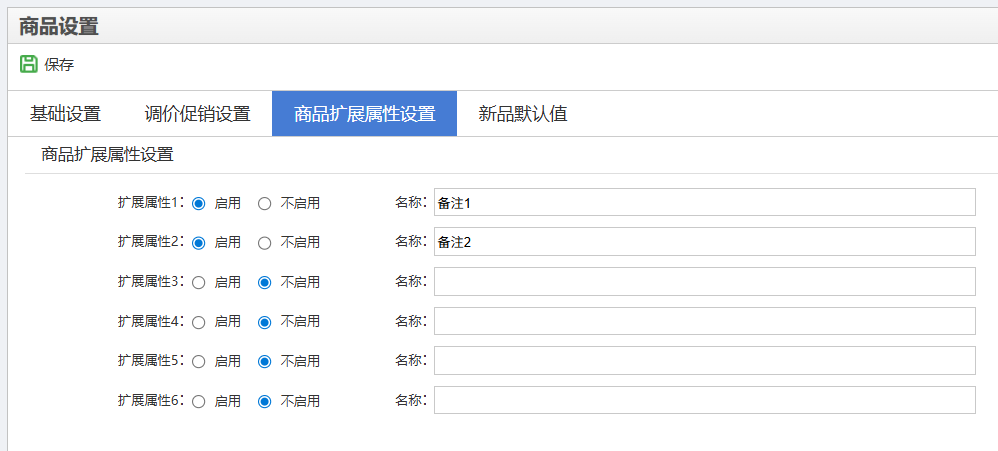
Task: Click the empty 名称 field for 扩展属性3
Action: [704, 281]
